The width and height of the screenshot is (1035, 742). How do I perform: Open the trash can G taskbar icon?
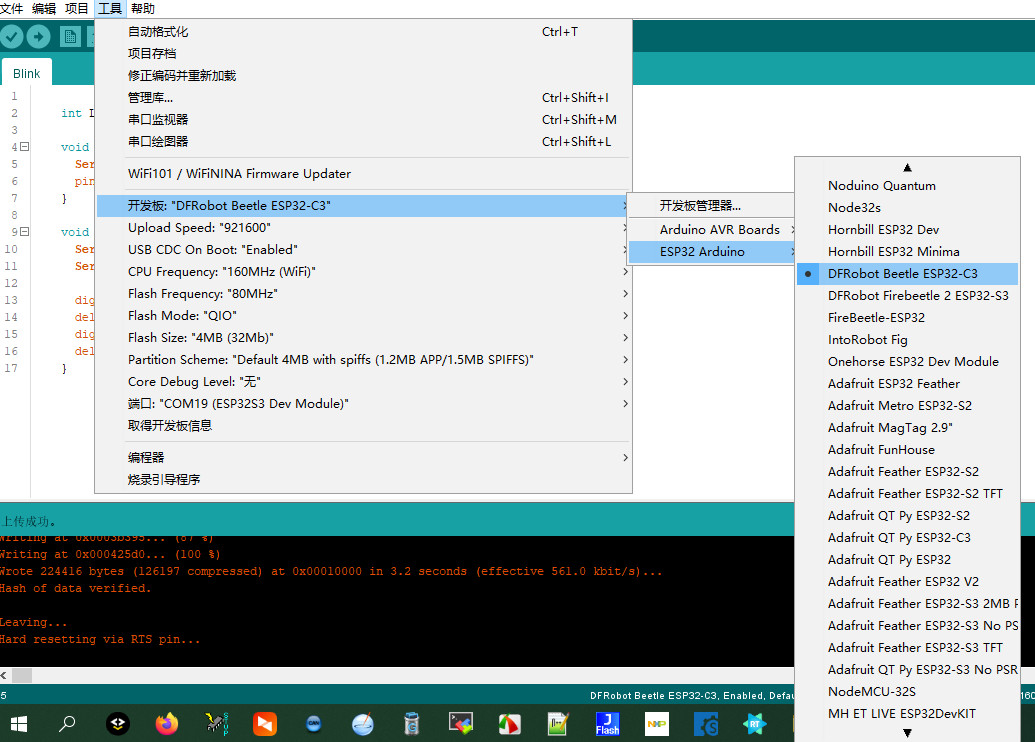tap(411, 724)
